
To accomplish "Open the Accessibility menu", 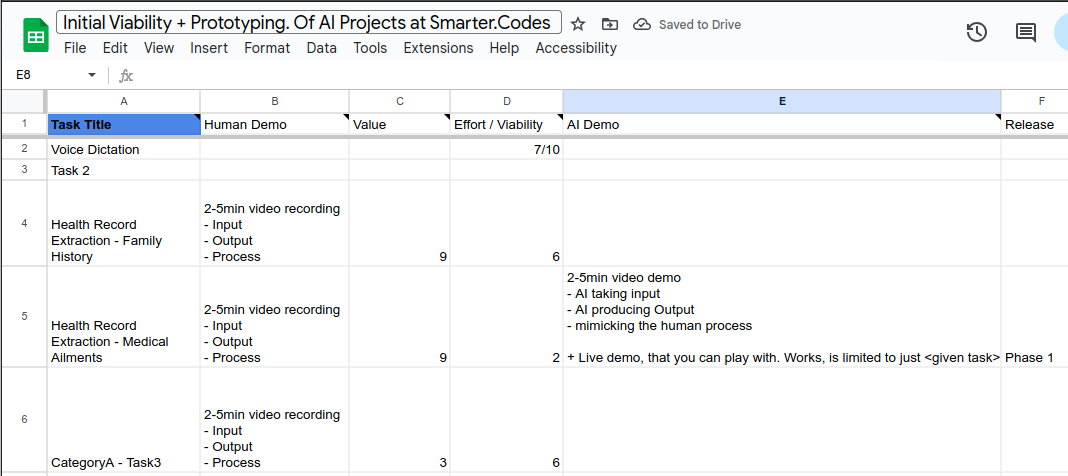I will coord(576,48).
